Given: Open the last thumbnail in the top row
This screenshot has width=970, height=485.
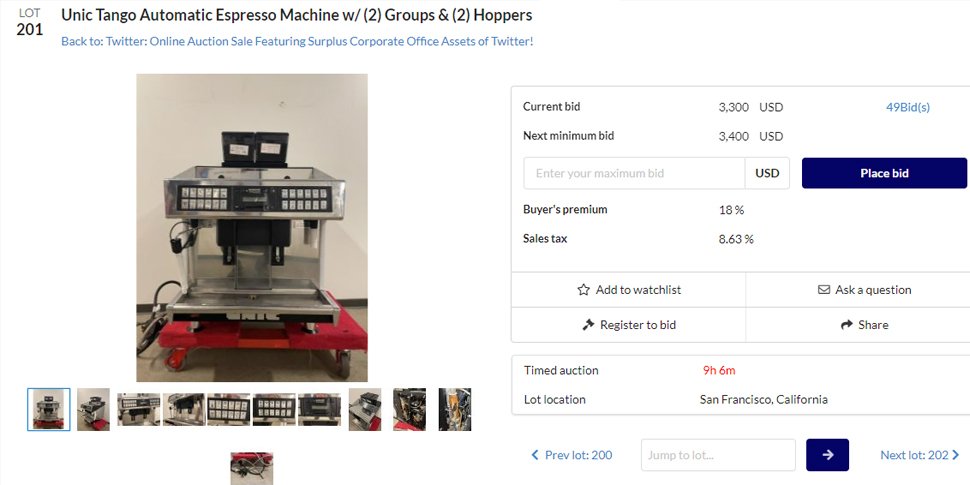Looking at the screenshot, I should pyautogui.click(x=455, y=410).
